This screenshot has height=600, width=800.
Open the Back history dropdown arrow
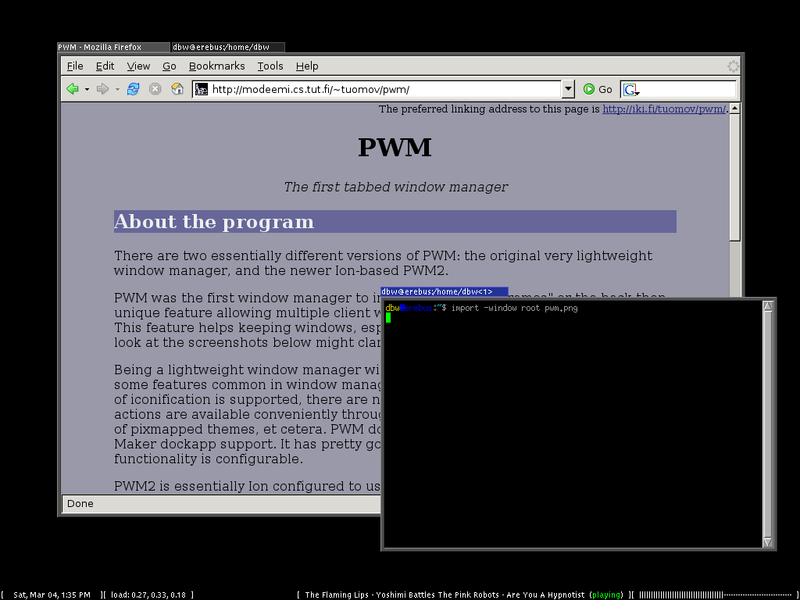point(87,89)
